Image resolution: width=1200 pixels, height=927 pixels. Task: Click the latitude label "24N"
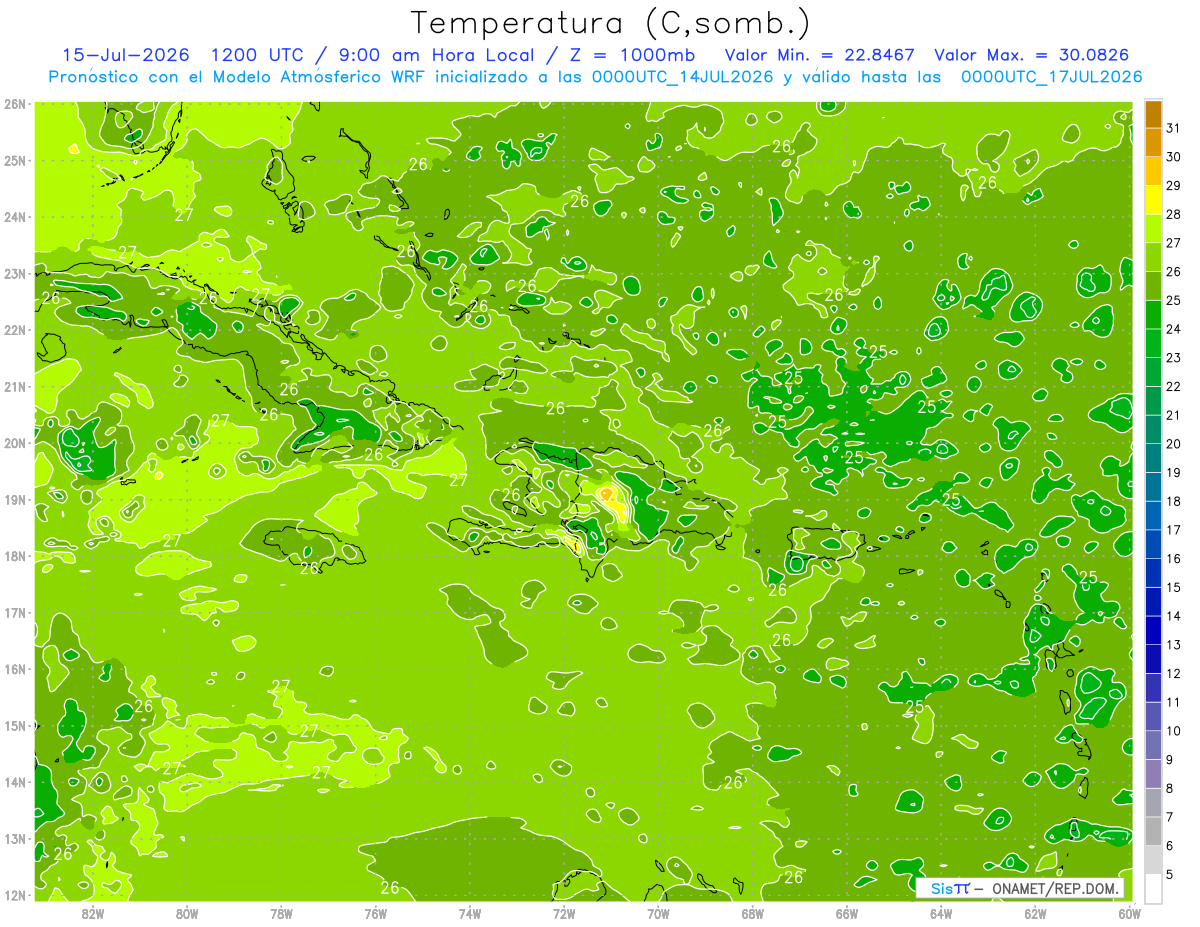click(15, 217)
